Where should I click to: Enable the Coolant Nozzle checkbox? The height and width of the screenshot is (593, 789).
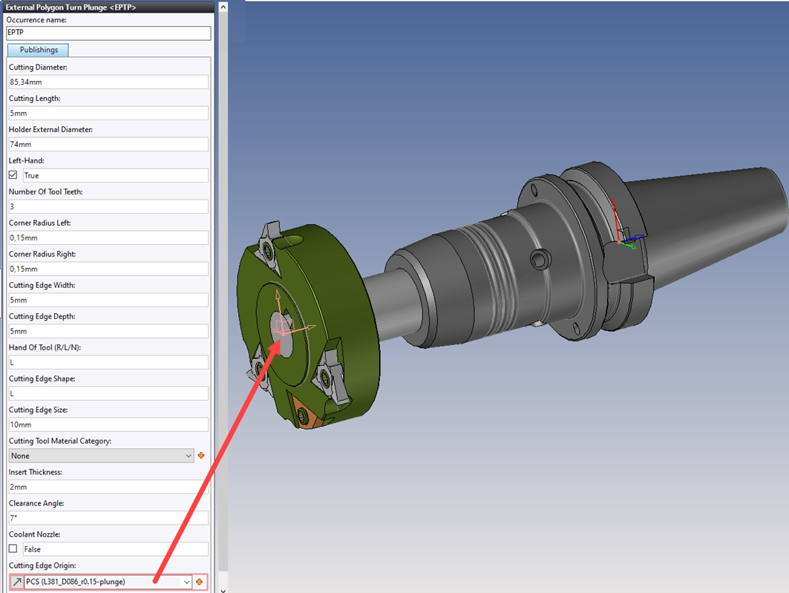[x=13, y=549]
